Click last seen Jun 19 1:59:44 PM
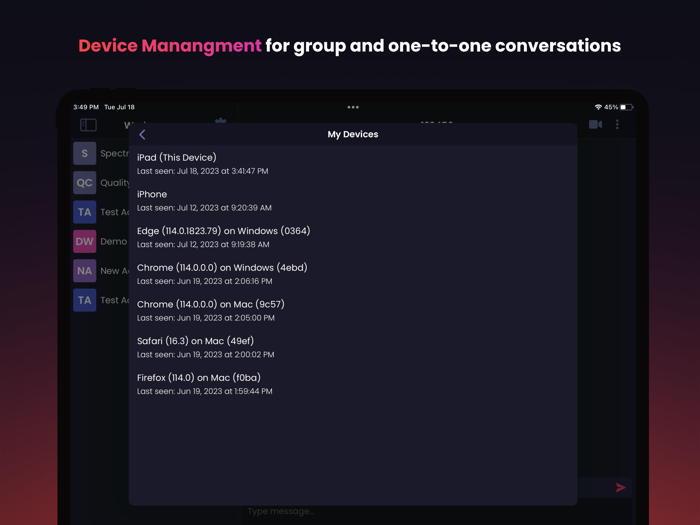This screenshot has height=525, width=700. point(204,391)
